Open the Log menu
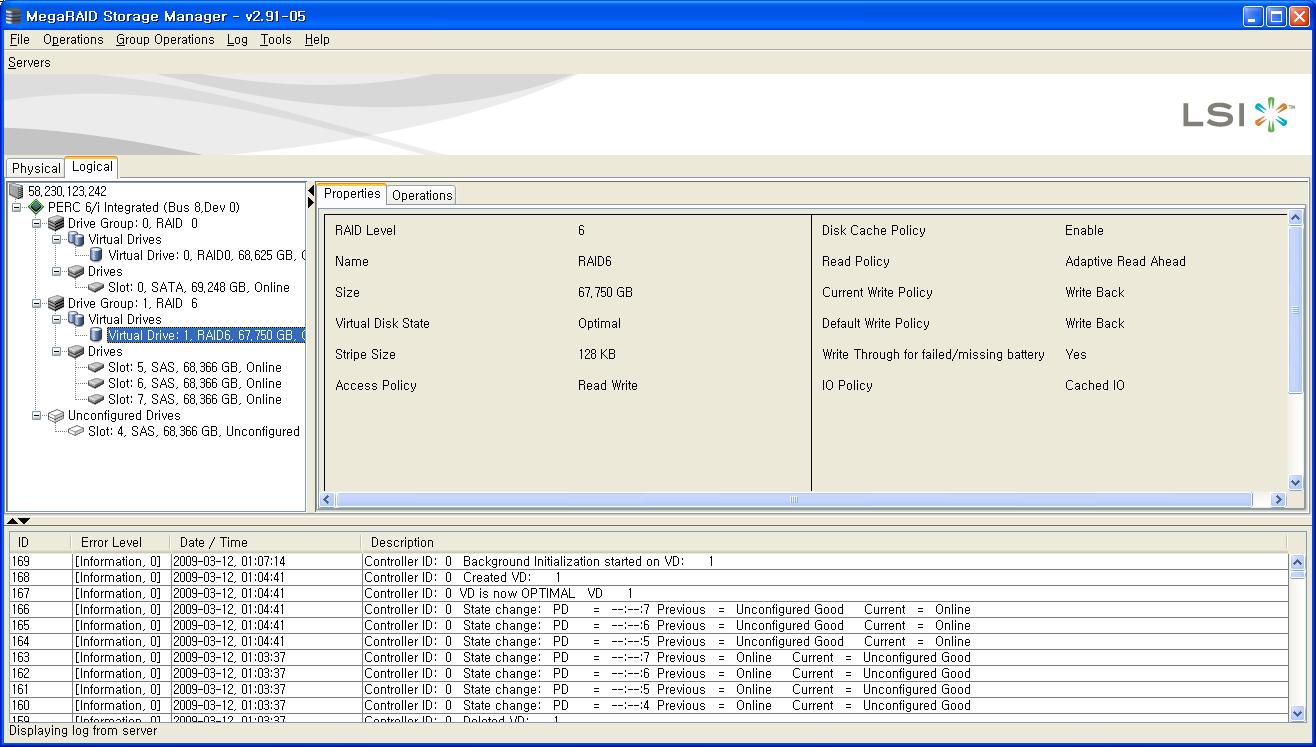 point(237,40)
